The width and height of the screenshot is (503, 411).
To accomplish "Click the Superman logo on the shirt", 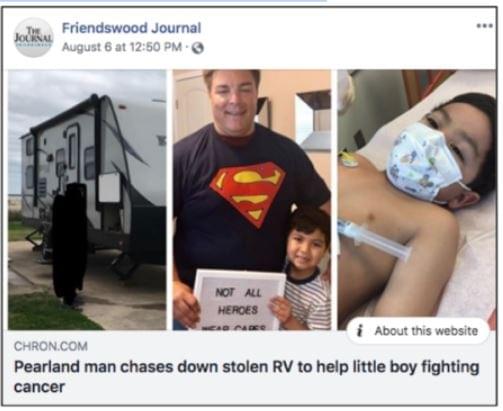I will pyautogui.click(x=248, y=194).
